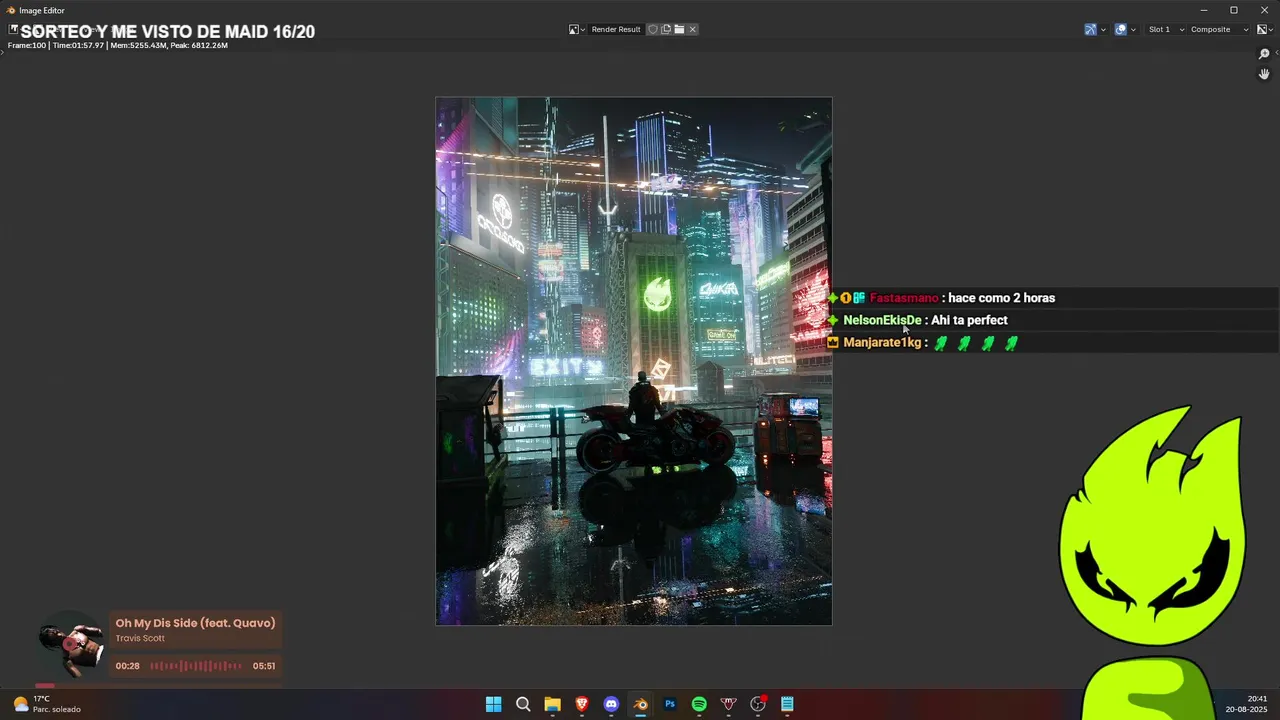This screenshot has height=720, width=1280.
Task: Open Windows taskbar search
Action: pyautogui.click(x=523, y=704)
